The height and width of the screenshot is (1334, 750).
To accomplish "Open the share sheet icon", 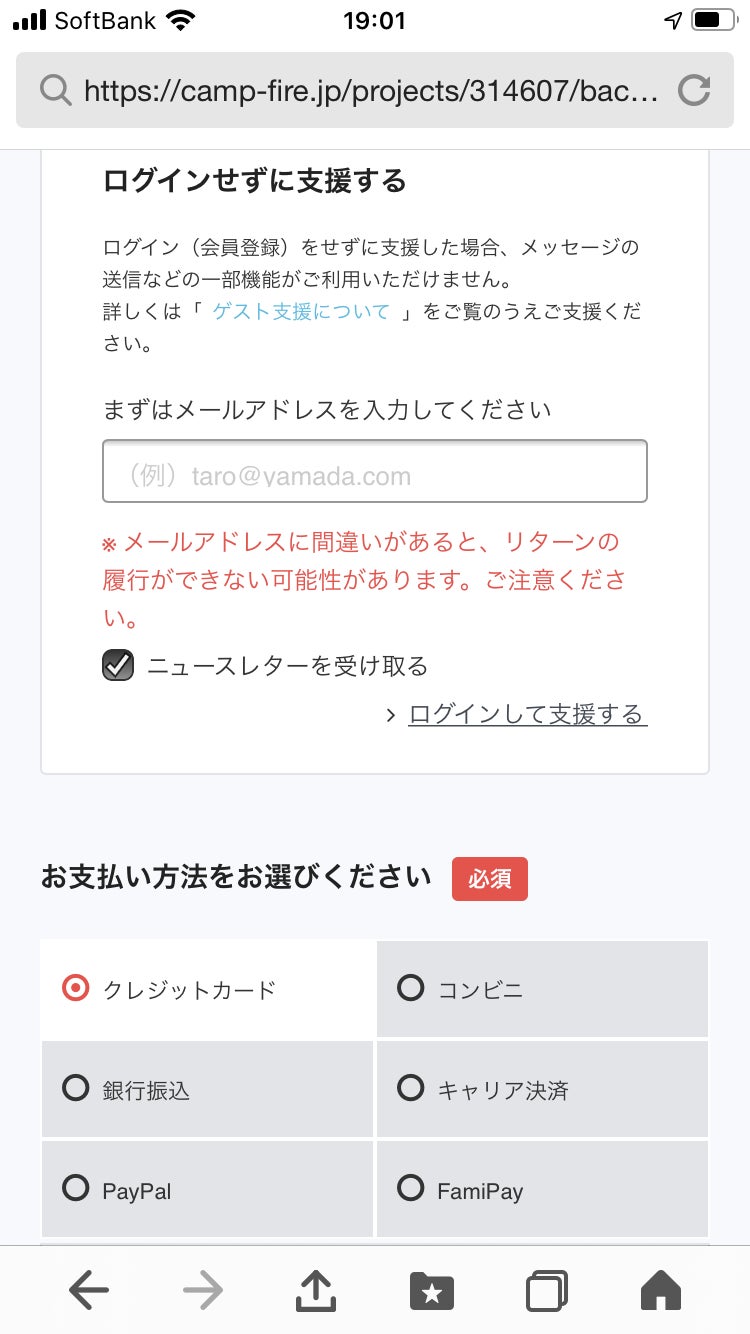I will point(317,1291).
